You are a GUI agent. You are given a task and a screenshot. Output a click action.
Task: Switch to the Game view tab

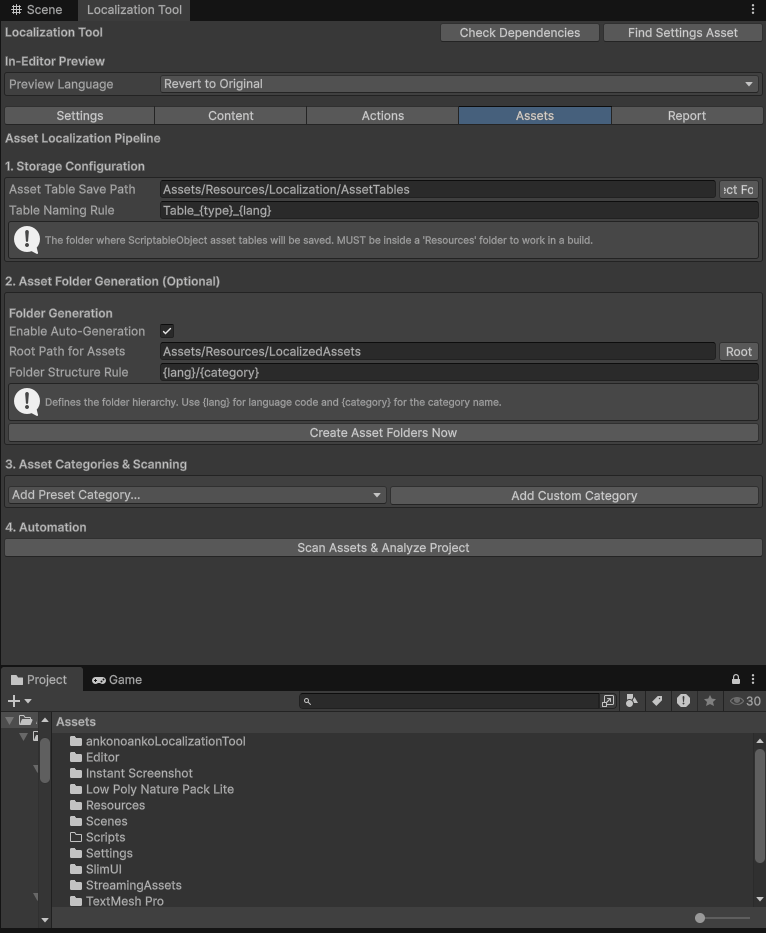pyautogui.click(x=117, y=680)
